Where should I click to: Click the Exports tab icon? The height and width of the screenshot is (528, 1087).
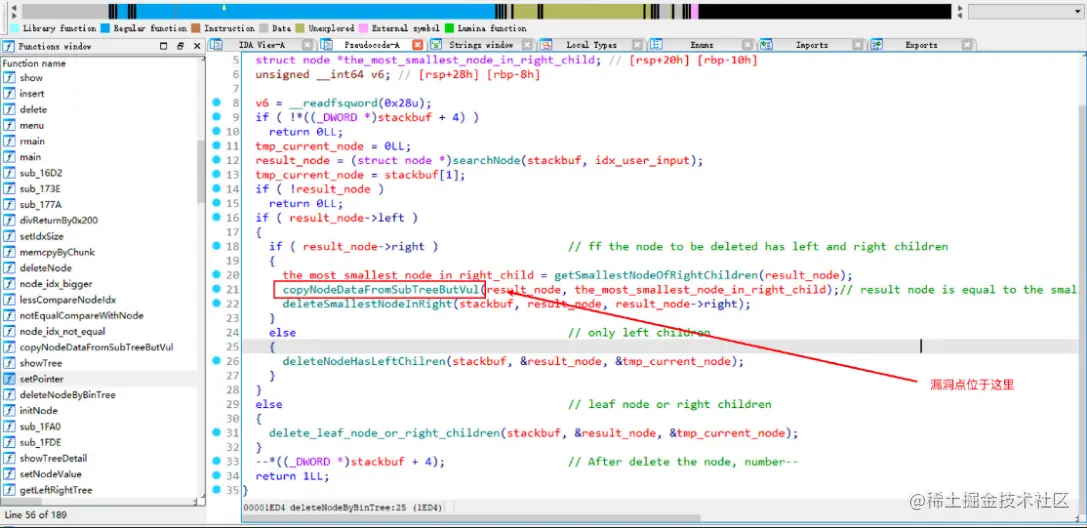click(x=876, y=45)
